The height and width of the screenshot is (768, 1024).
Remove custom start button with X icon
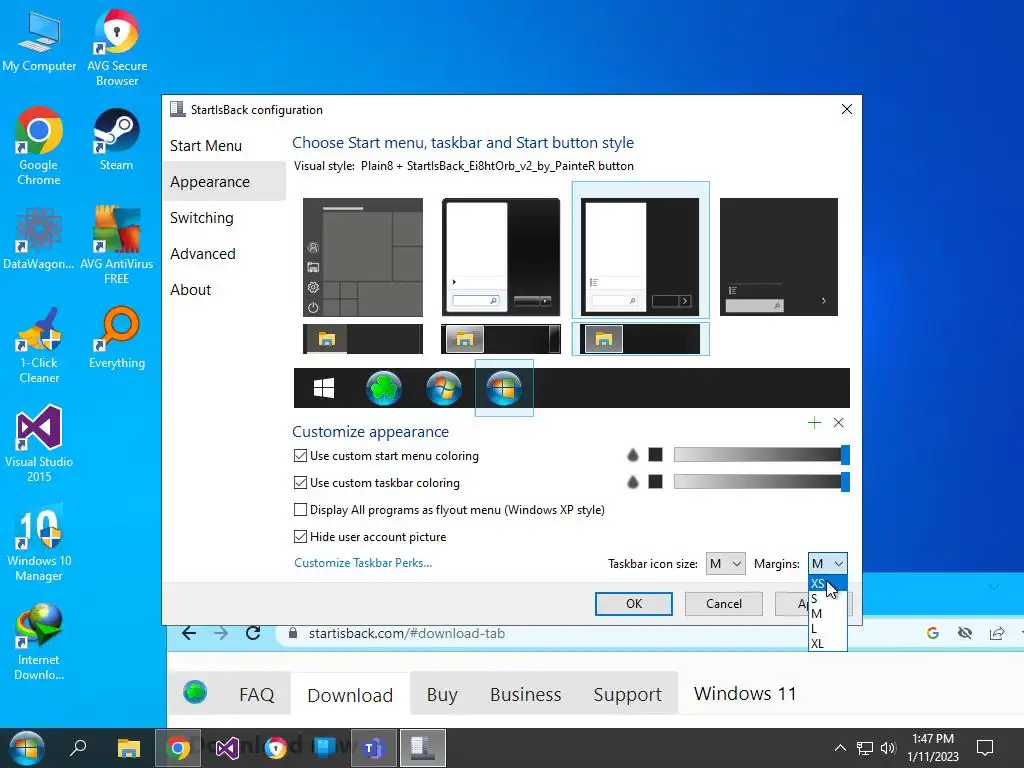pyautogui.click(x=839, y=423)
